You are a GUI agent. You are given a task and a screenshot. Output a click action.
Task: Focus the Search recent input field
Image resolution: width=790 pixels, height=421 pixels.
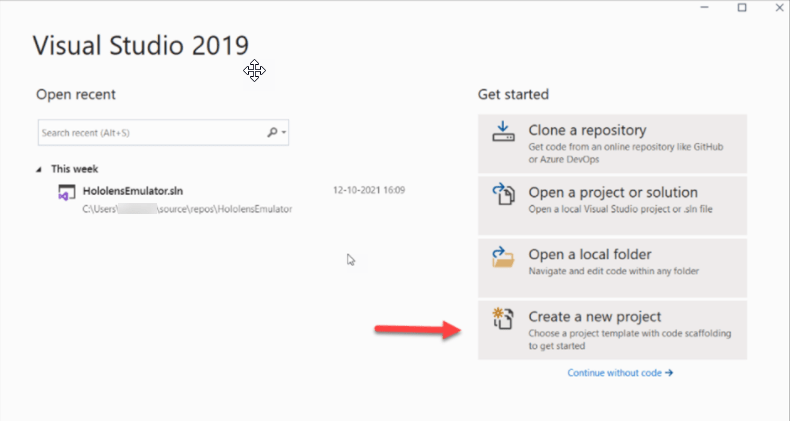point(150,132)
